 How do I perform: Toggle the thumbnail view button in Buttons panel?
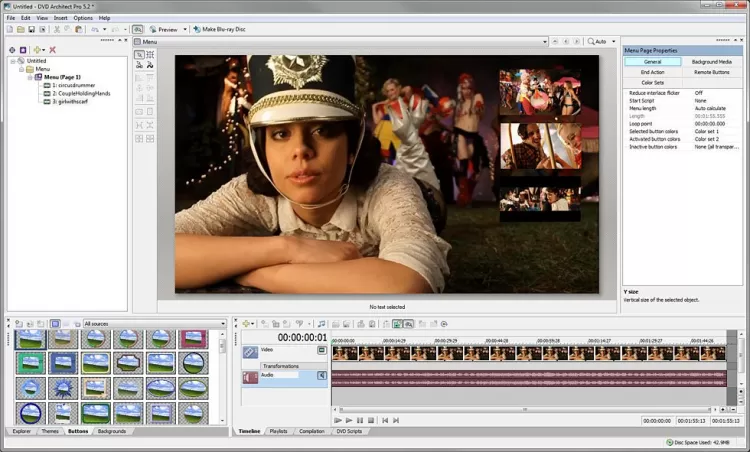55,324
